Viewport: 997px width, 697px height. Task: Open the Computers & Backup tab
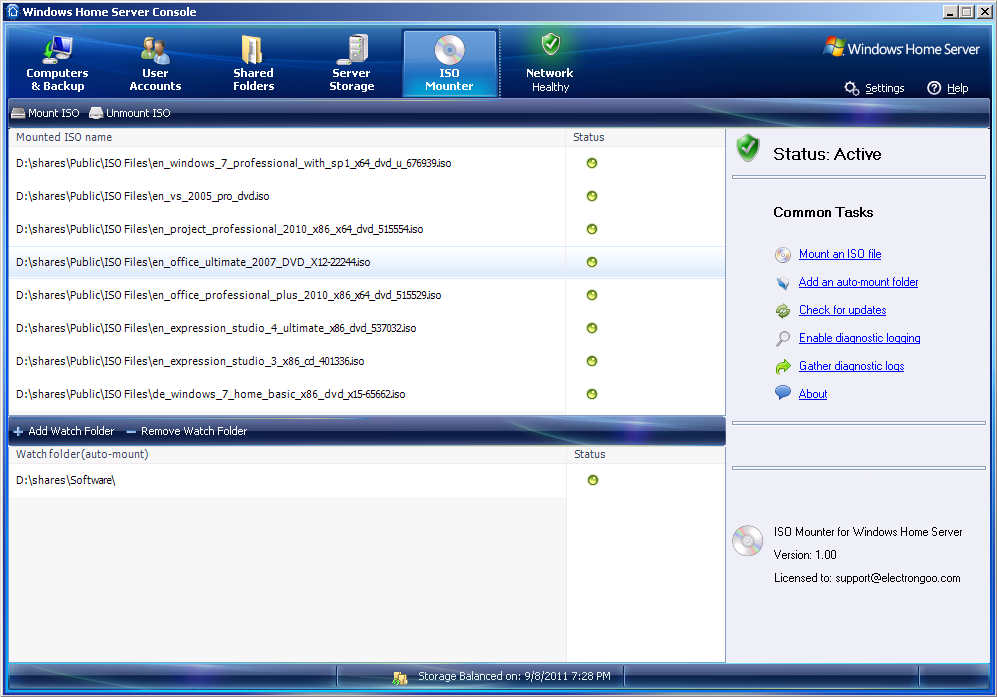coord(57,64)
